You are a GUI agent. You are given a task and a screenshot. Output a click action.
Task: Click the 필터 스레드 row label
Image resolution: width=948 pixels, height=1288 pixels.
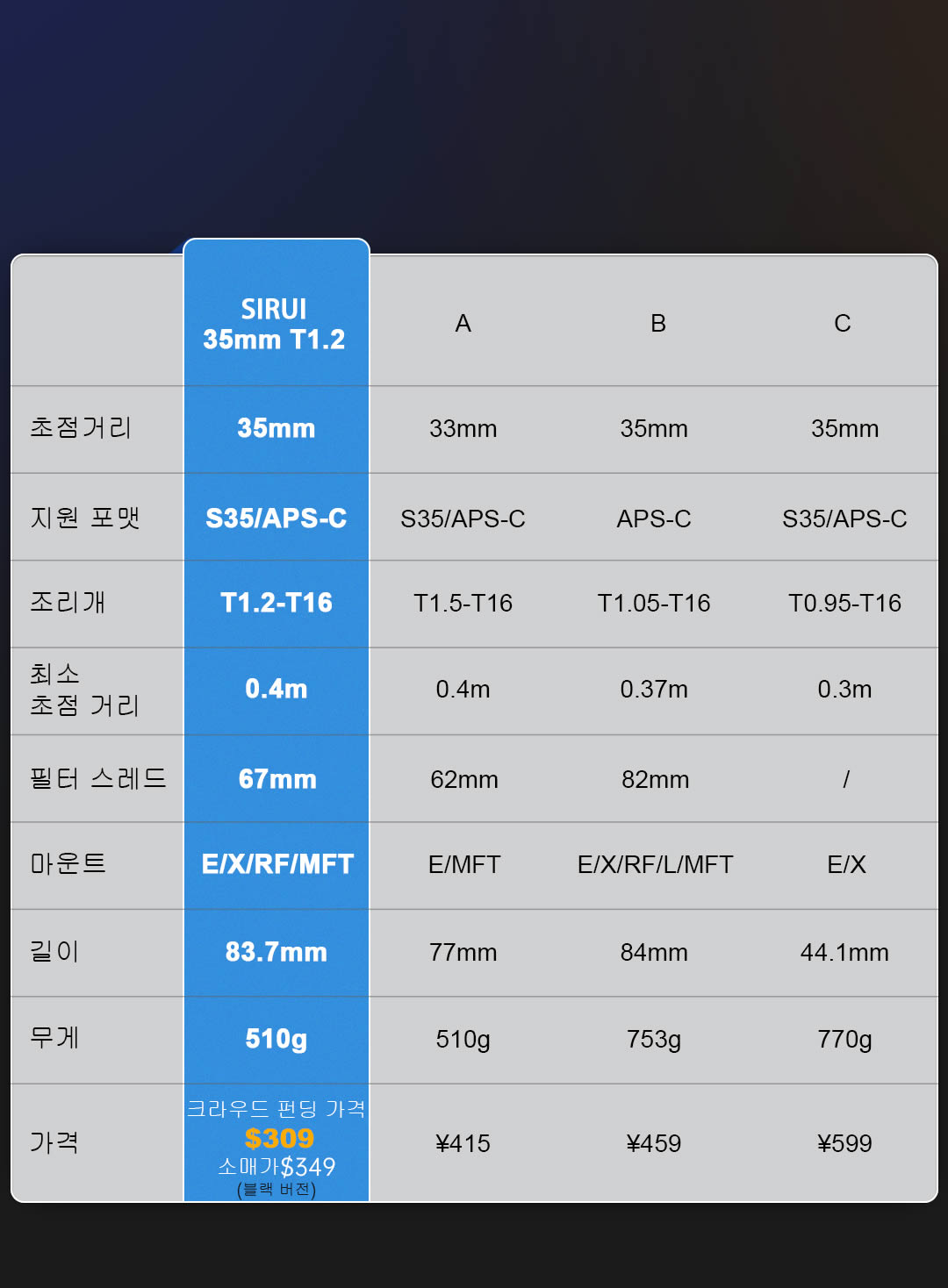98,778
